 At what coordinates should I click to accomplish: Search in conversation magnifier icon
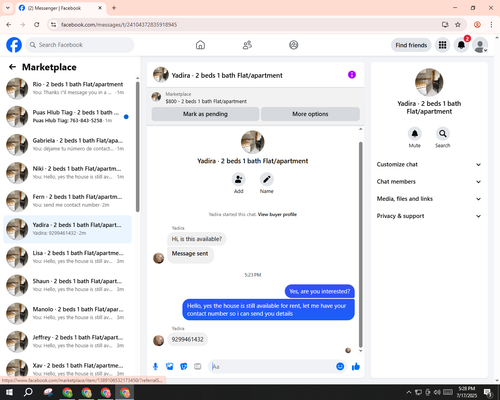443,134
